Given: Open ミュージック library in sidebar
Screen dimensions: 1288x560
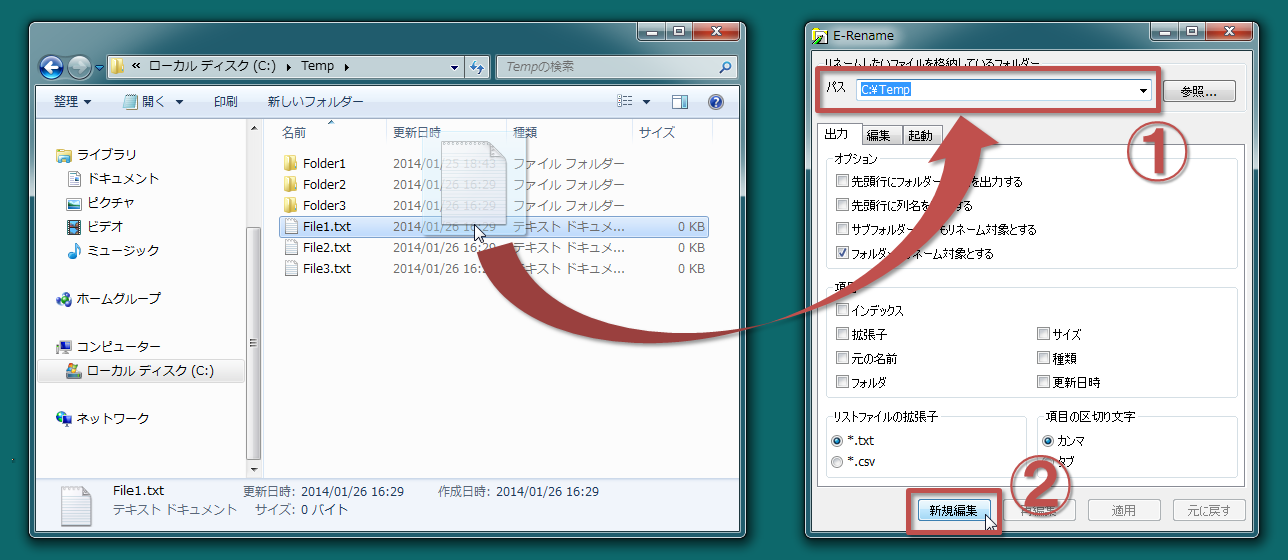Looking at the screenshot, I should tap(122, 250).
